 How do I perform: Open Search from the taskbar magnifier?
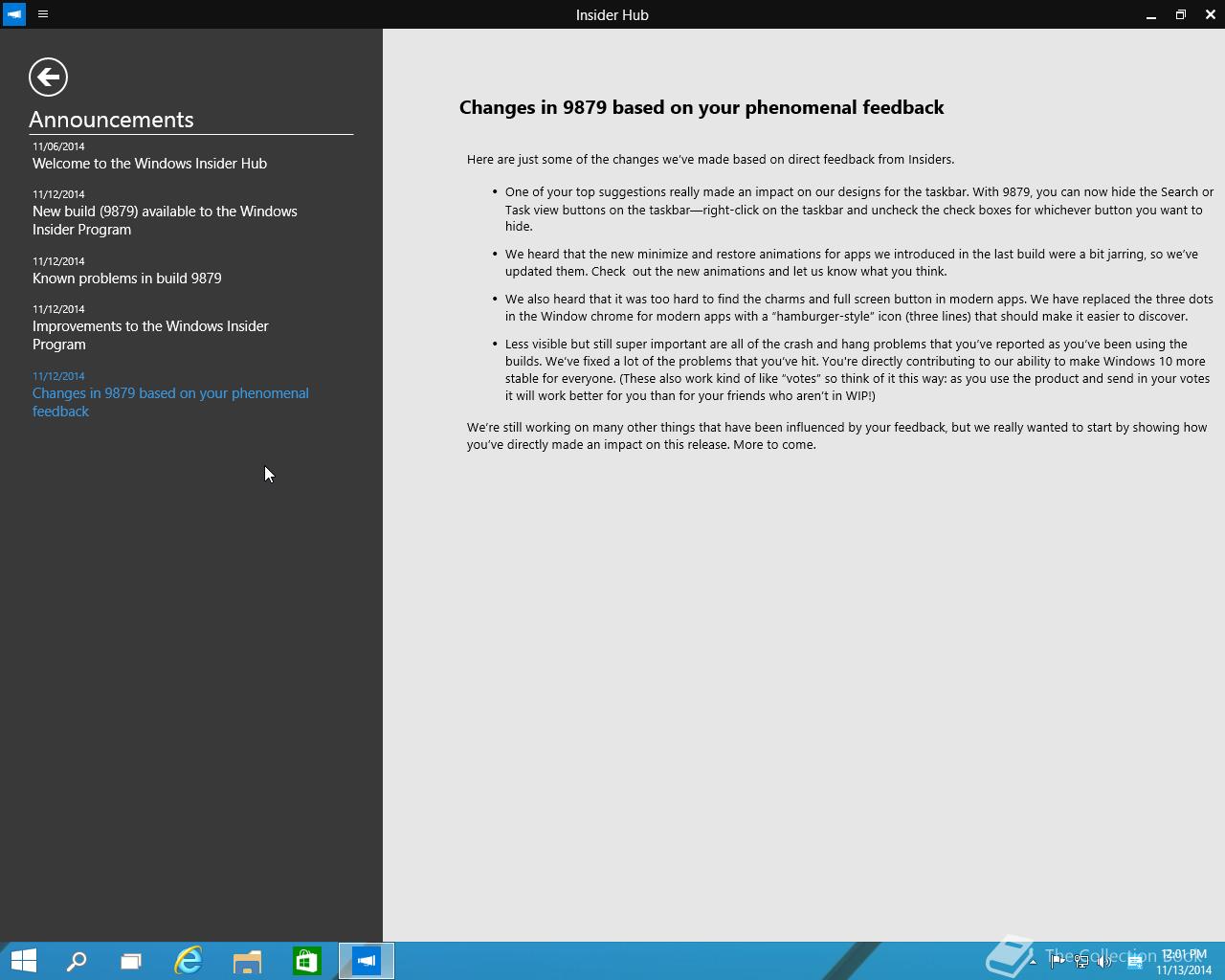click(76, 961)
